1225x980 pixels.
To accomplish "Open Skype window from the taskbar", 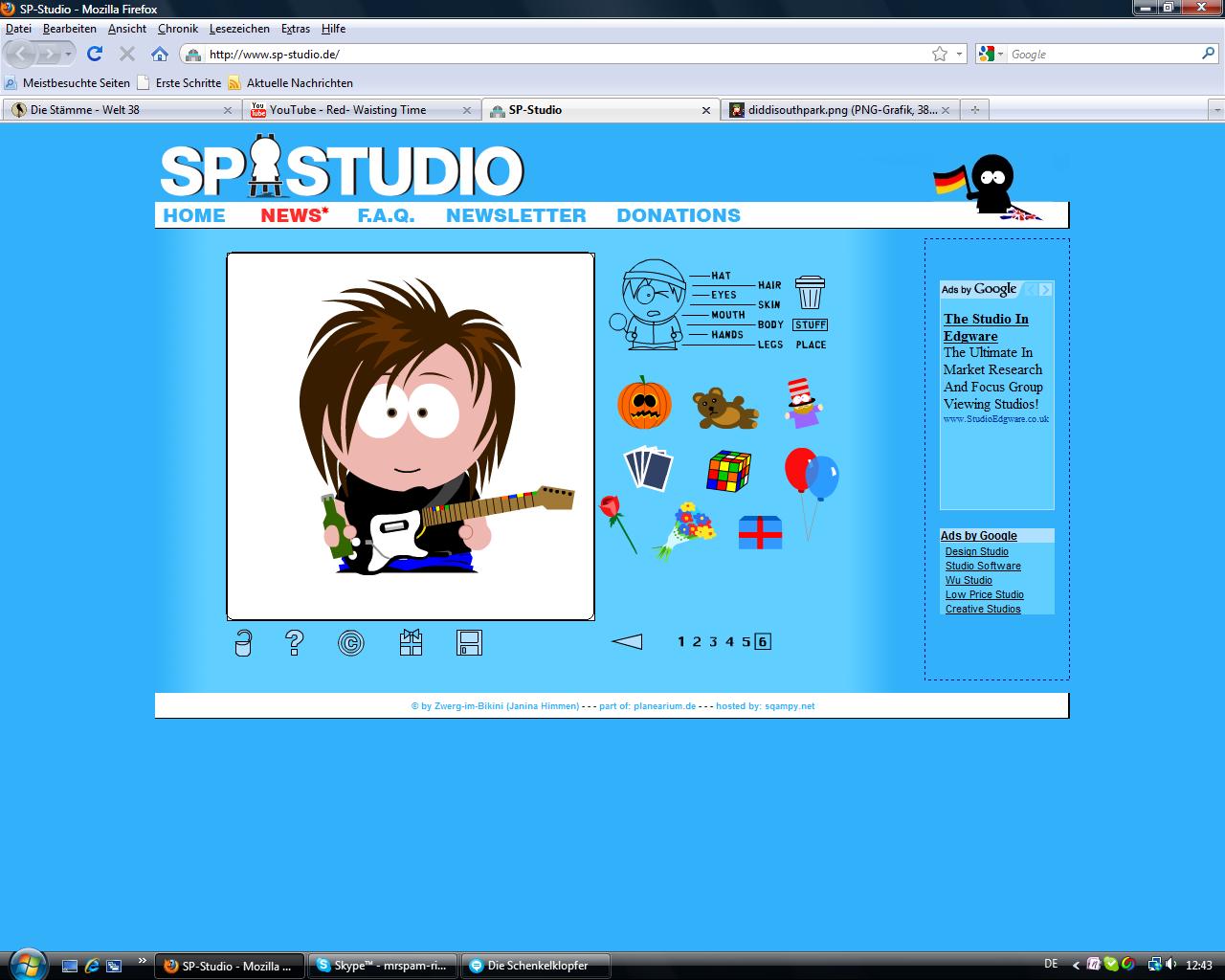I will pyautogui.click(x=384, y=966).
